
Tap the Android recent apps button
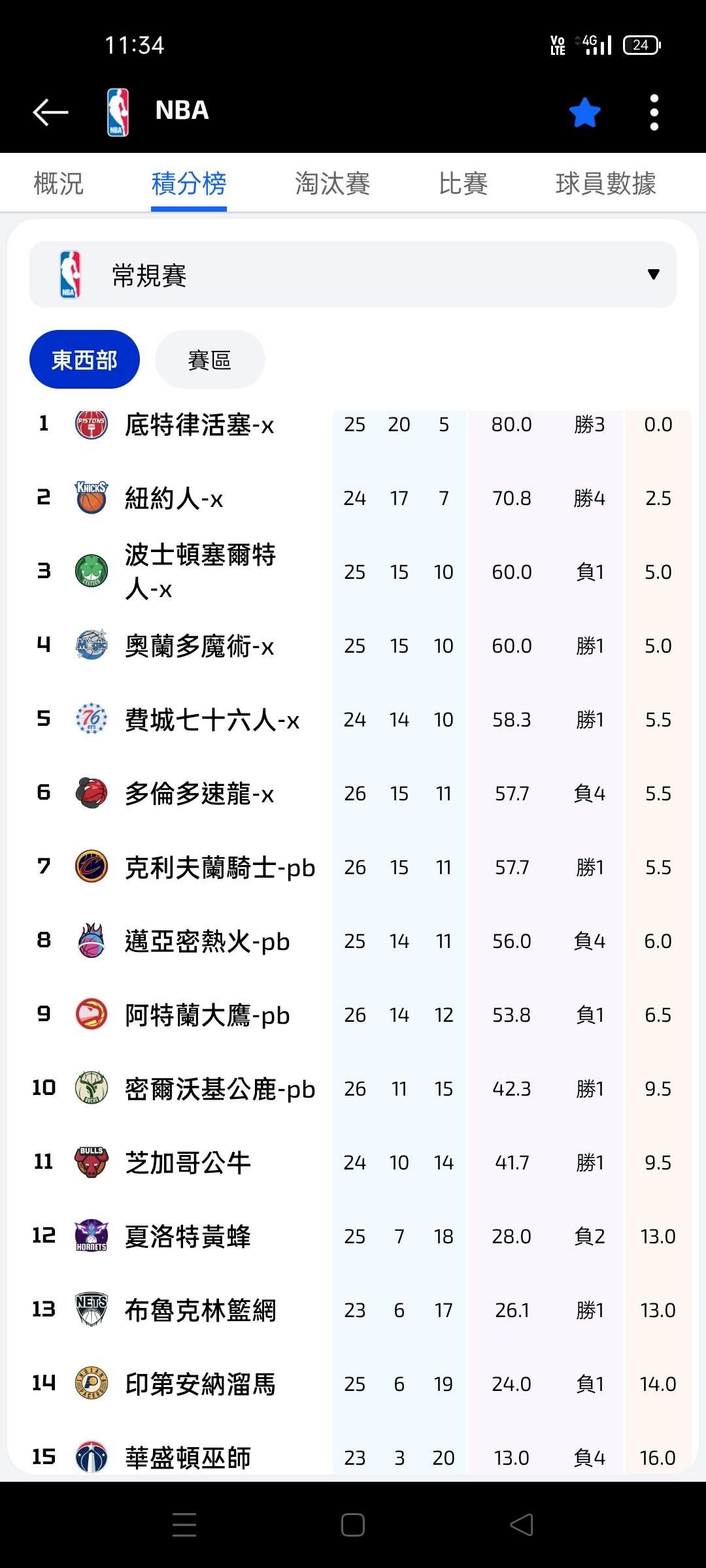point(184,1525)
